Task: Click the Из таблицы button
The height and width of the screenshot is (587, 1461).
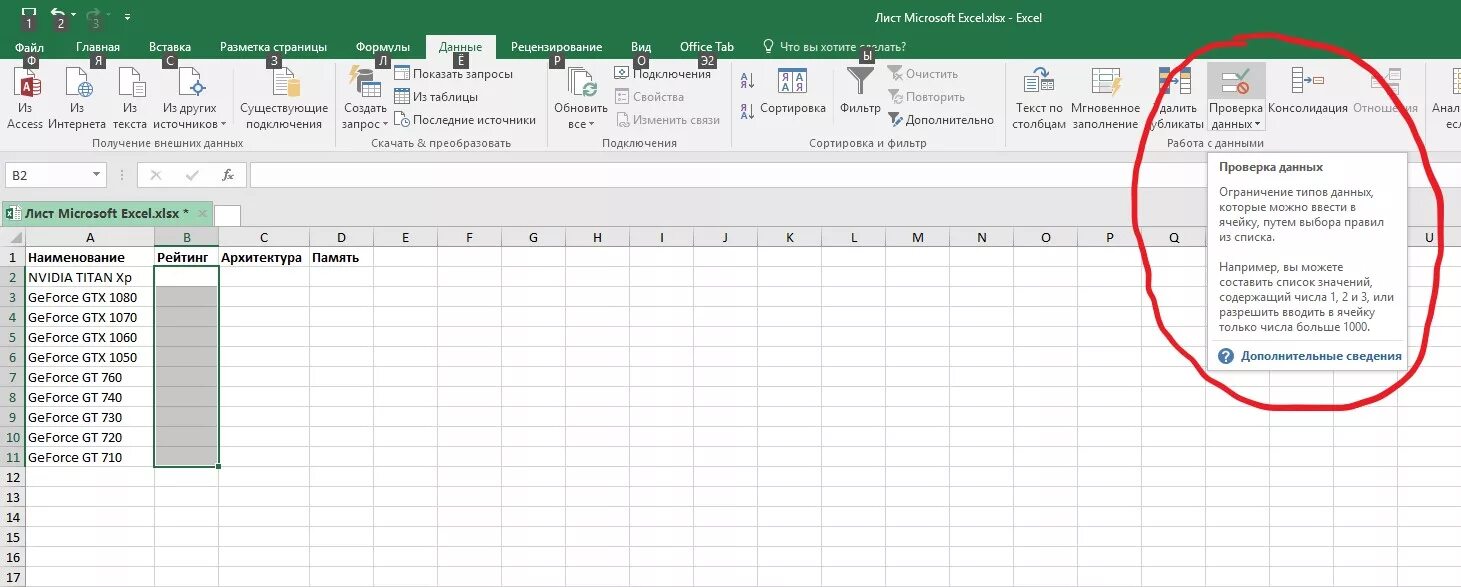Action: [436, 97]
